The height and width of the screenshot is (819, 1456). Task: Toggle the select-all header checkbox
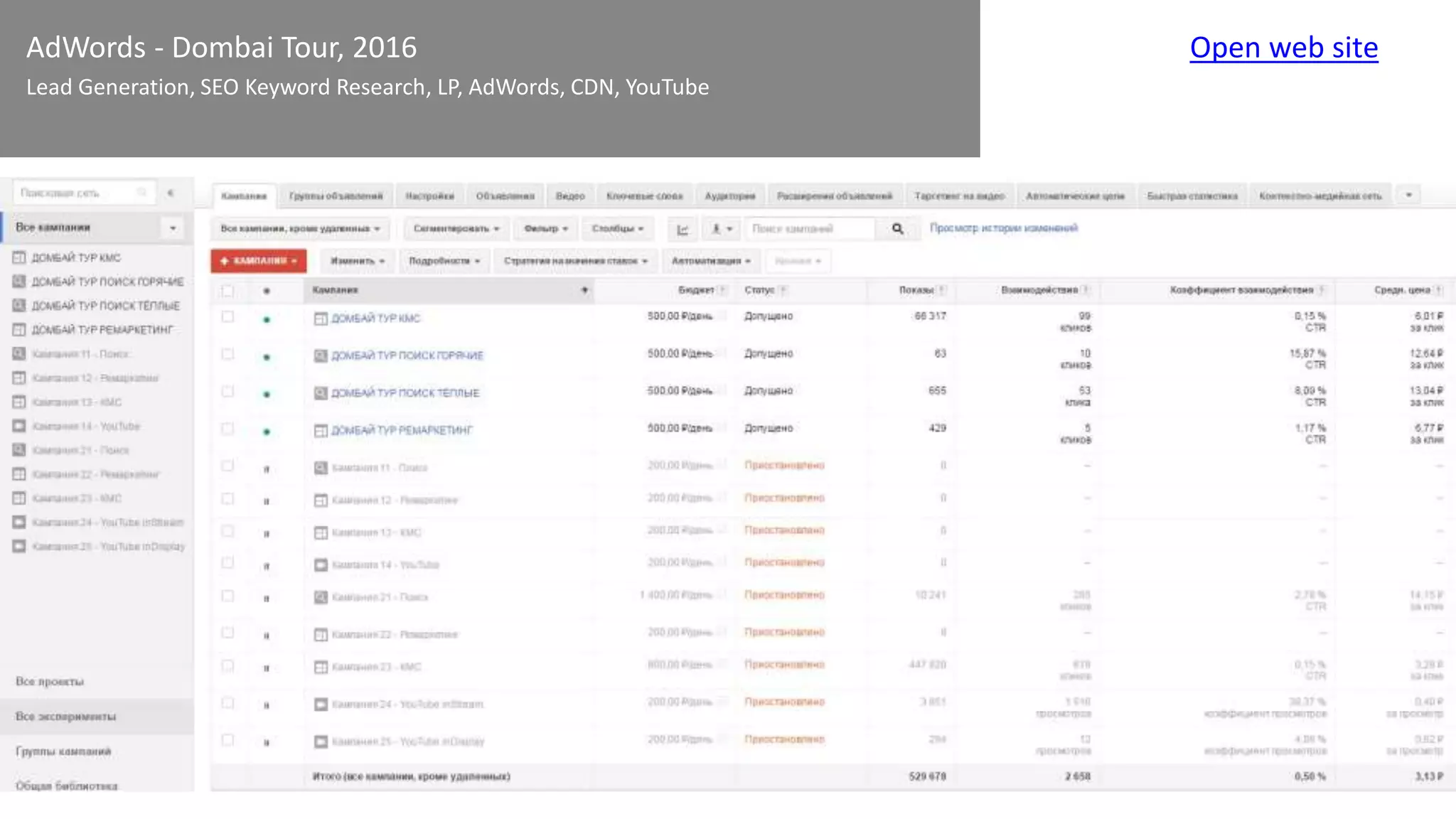point(227,291)
